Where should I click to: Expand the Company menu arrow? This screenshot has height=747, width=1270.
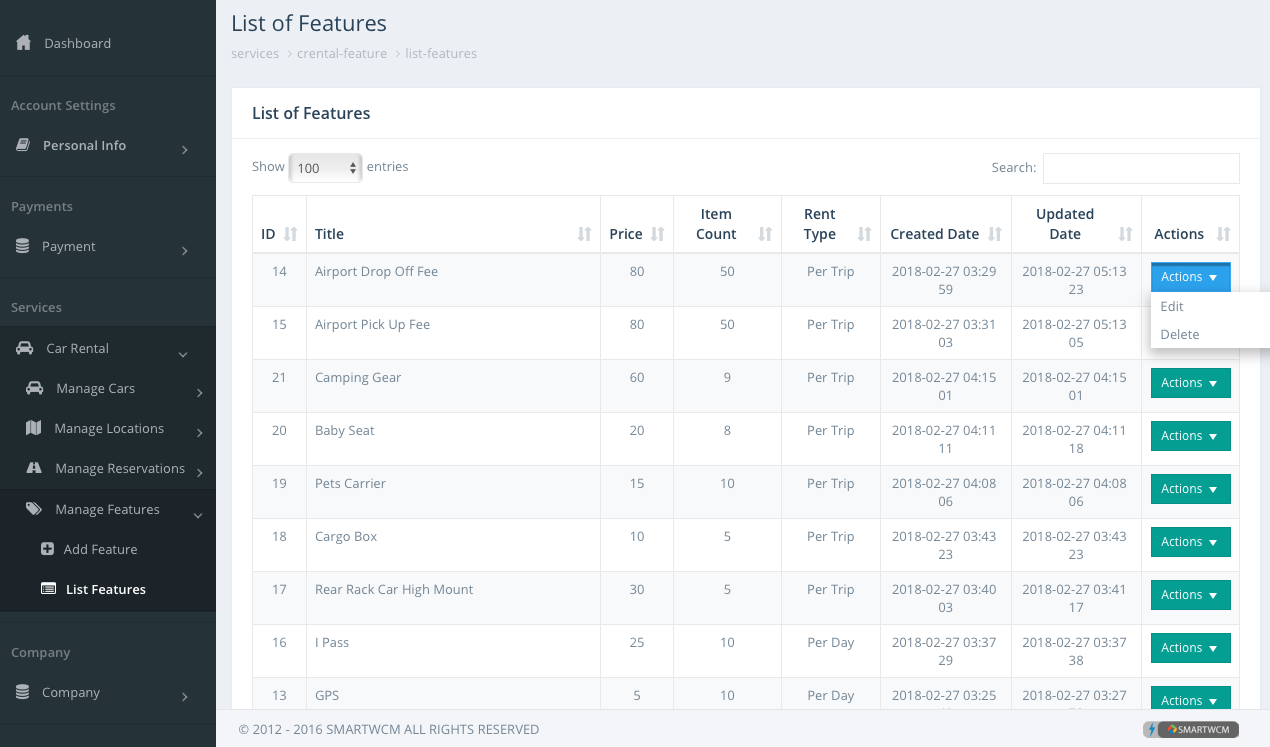[x=185, y=696]
